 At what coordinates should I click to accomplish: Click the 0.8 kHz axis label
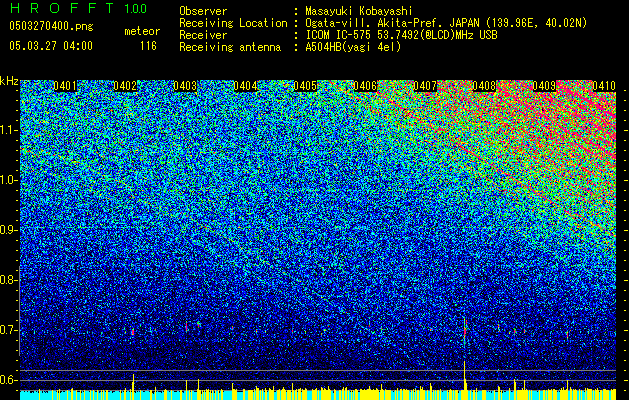pos(8,280)
